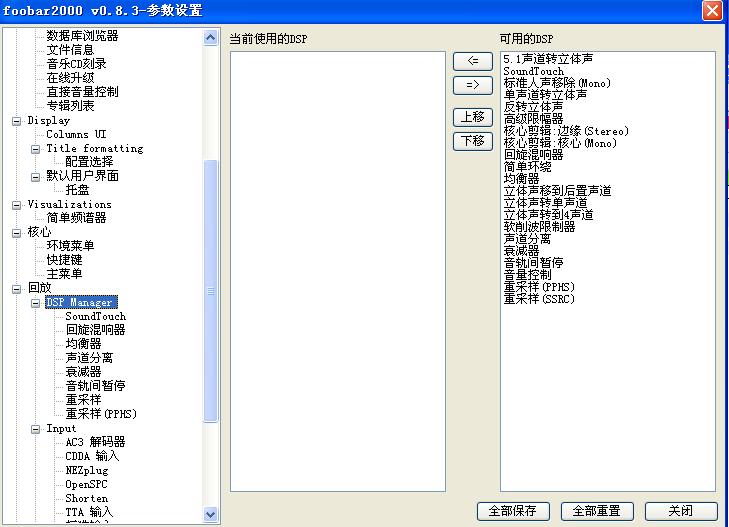
Task: Select 高级限幅器 in DSP list
Action: (533, 119)
